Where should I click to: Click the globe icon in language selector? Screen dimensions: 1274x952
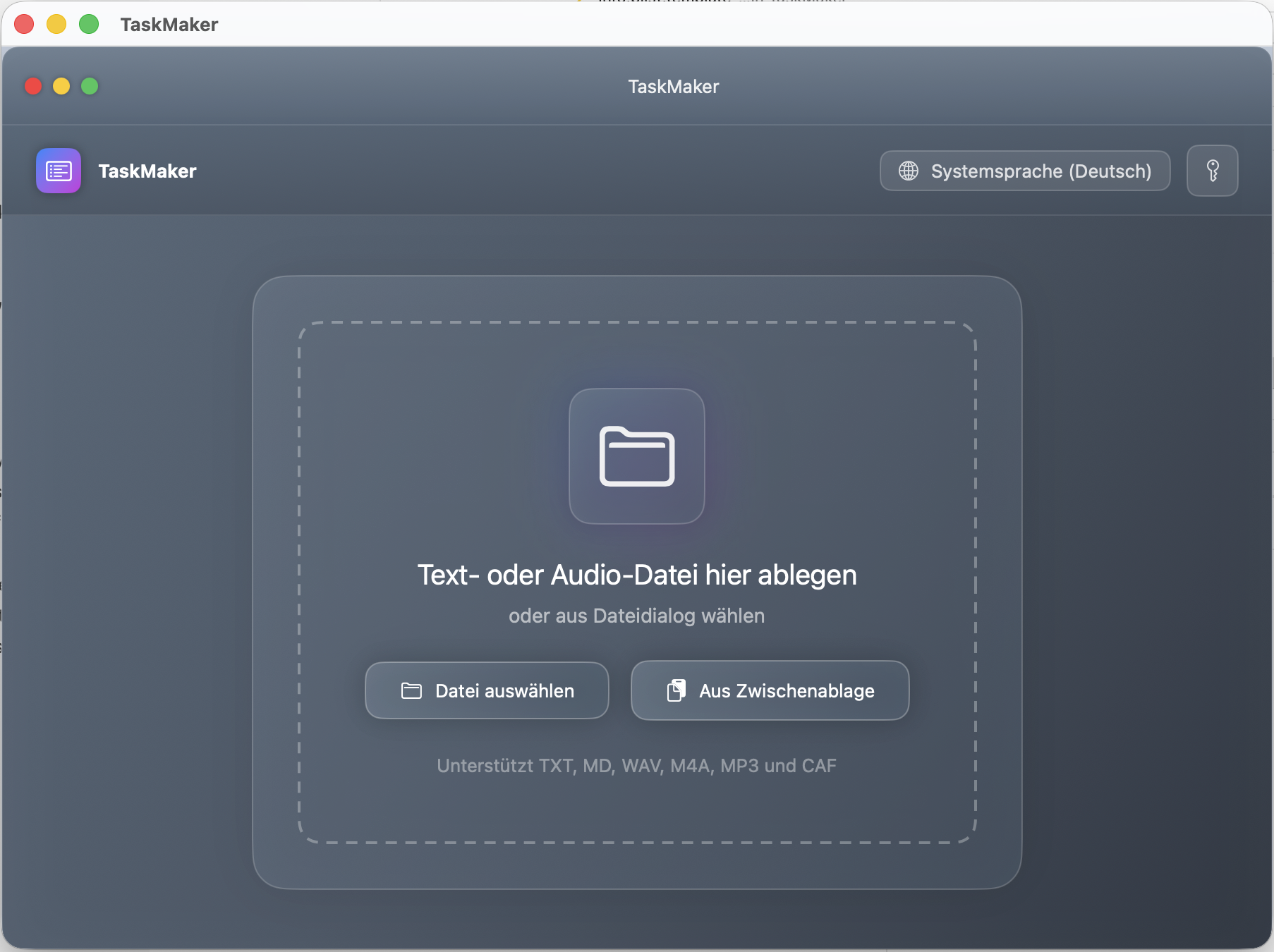coord(909,171)
